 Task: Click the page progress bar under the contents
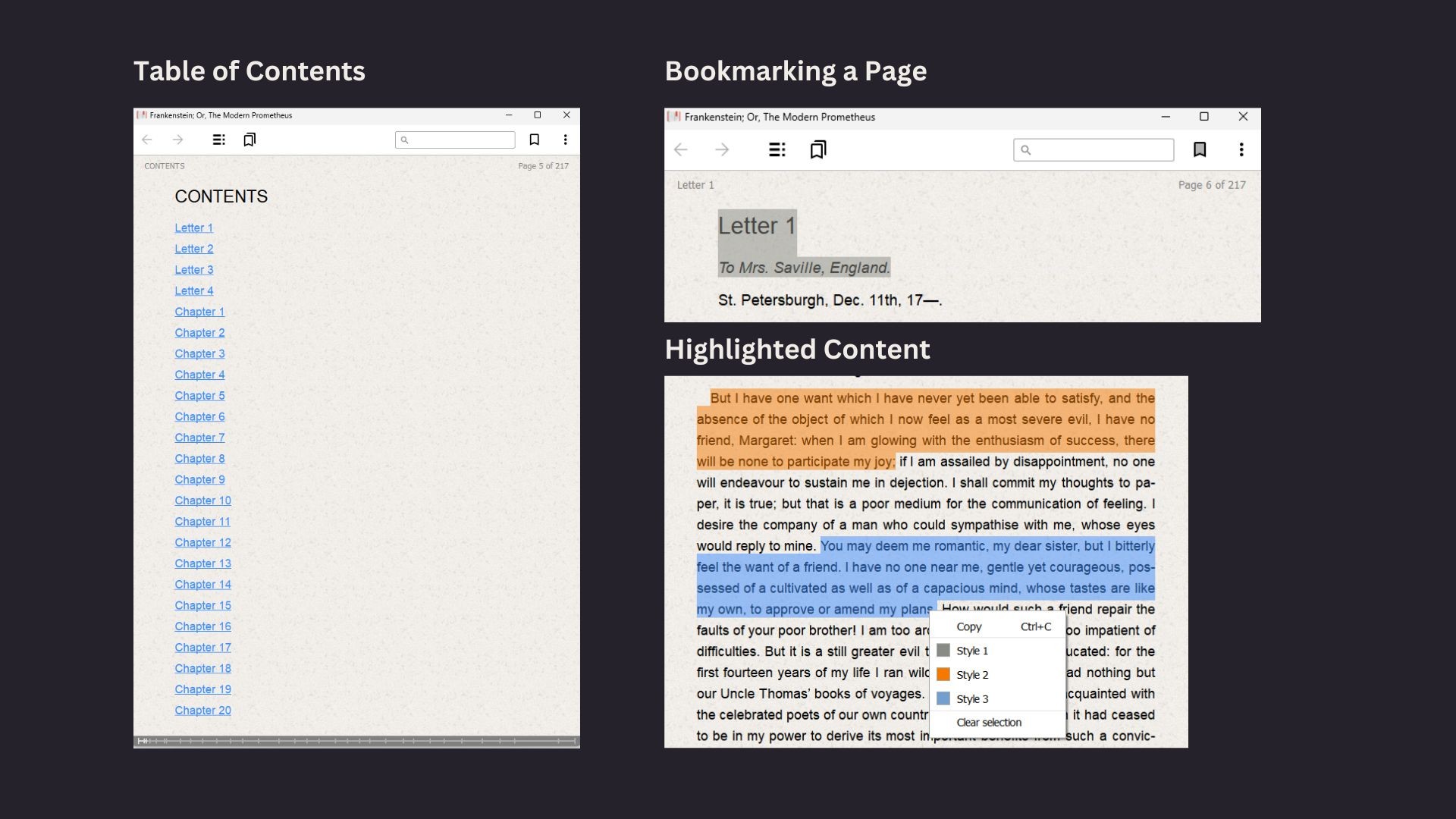(x=356, y=741)
